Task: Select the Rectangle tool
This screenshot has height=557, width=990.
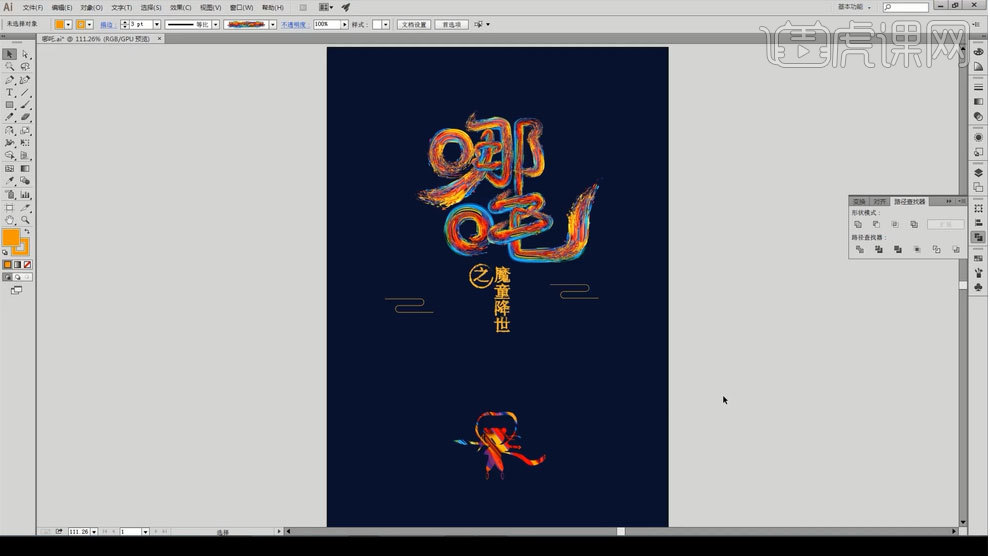Action: click(x=9, y=105)
